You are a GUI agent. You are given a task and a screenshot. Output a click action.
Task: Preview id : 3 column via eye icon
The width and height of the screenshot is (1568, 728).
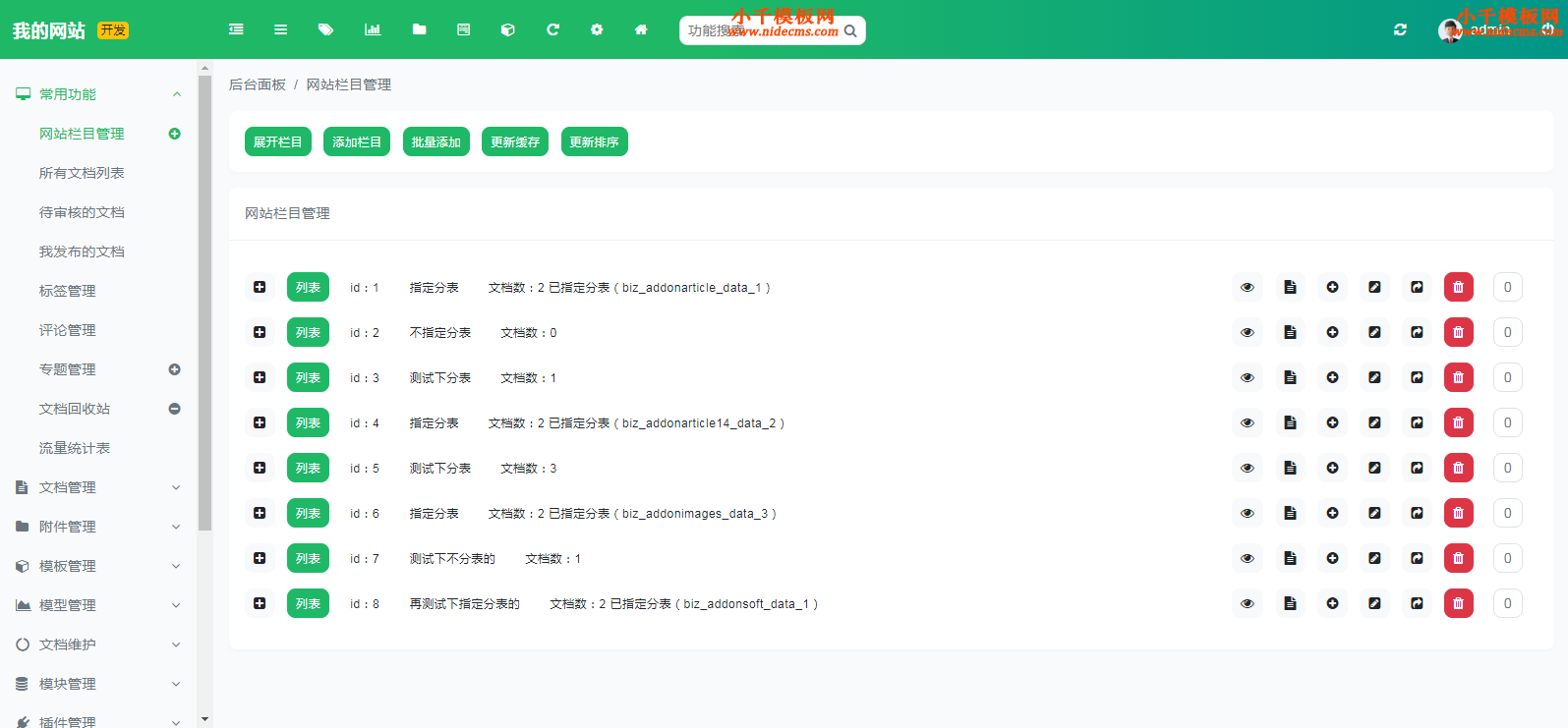pyautogui.click(x=1248, y=377)
